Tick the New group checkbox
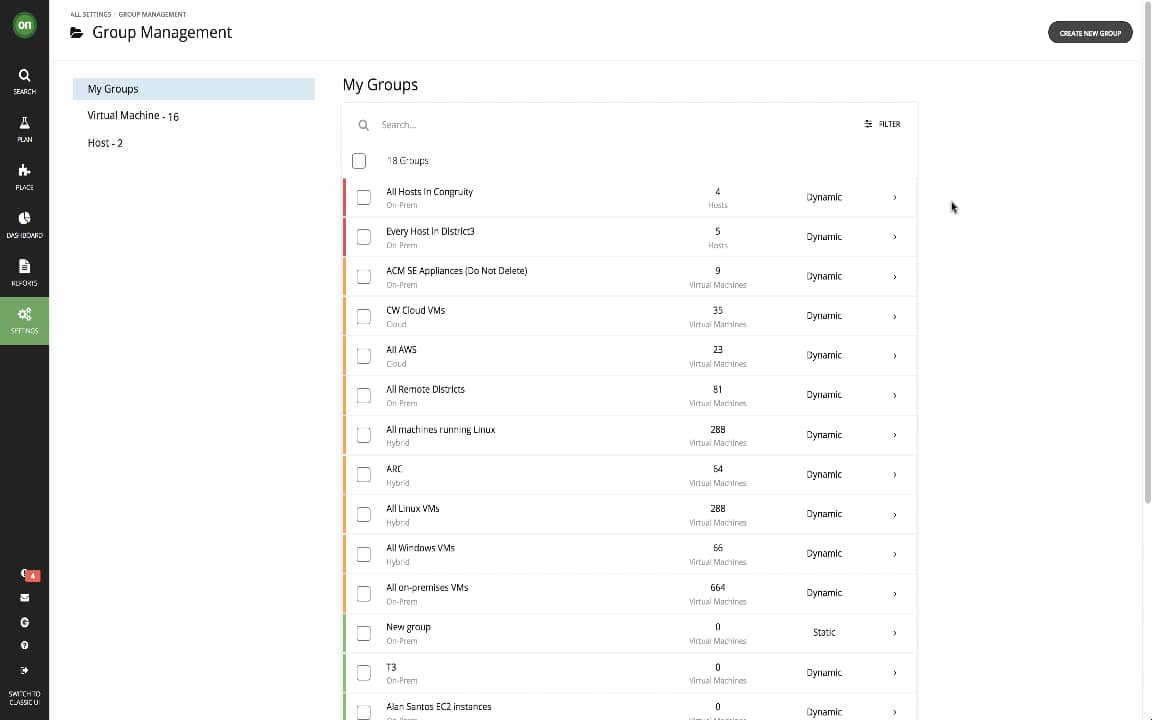This screenshot has width=1152, height=720. point(364,633)
